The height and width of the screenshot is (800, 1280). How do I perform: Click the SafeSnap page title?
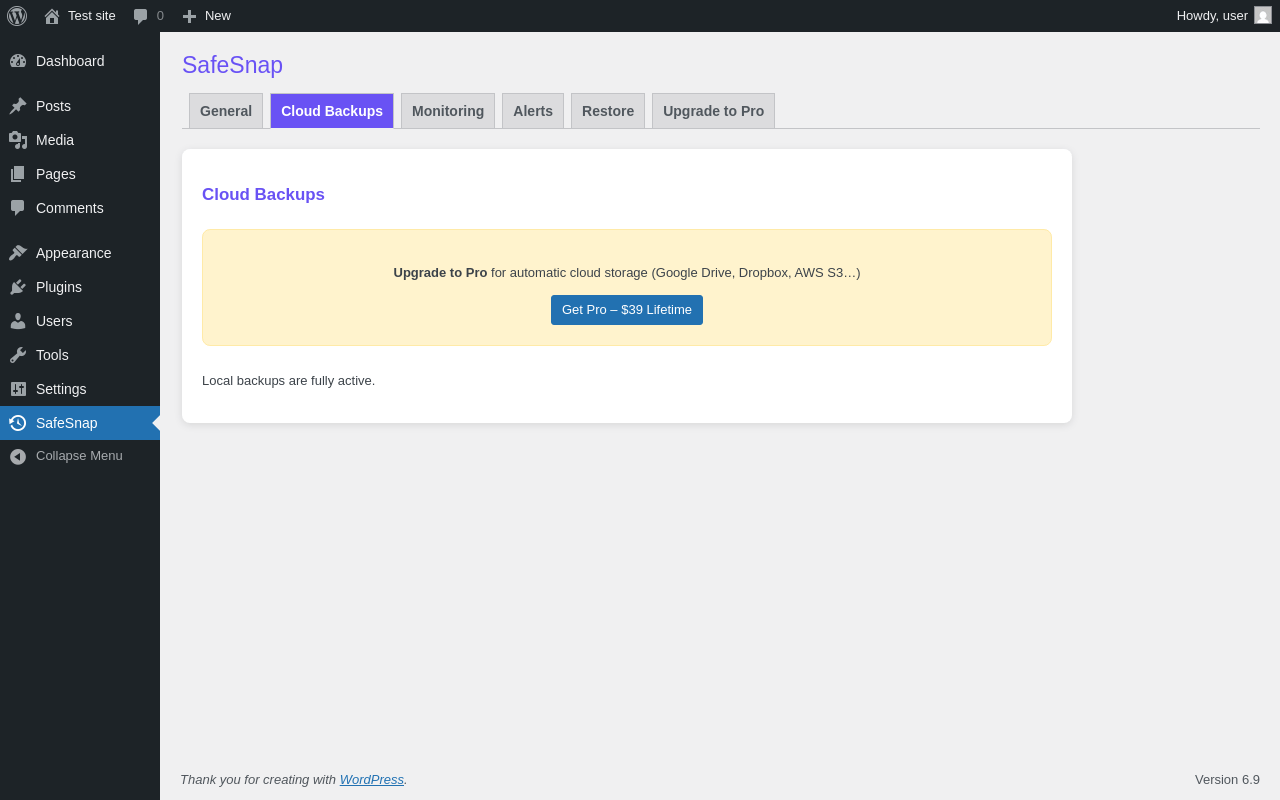232,65
